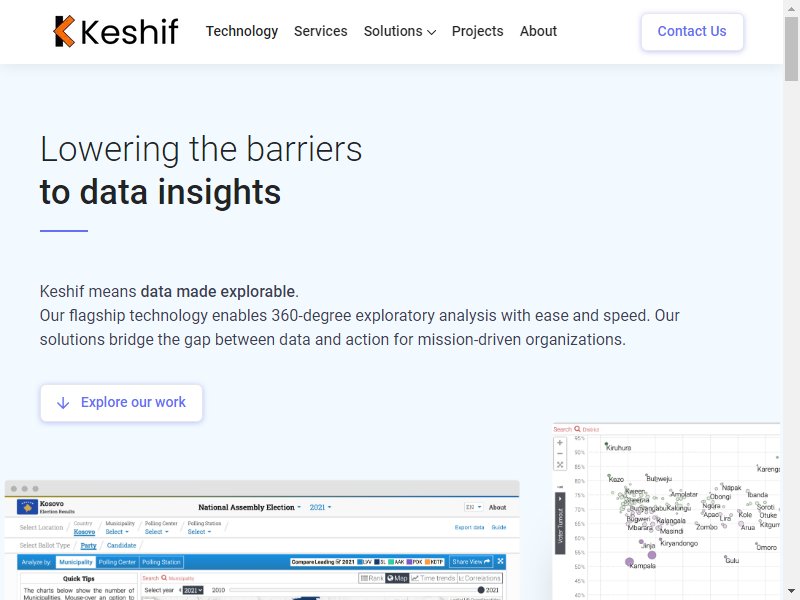This screenshot has width=800, height=600.
Task: Click the Keshif logo icon
Action: [65, 32]
